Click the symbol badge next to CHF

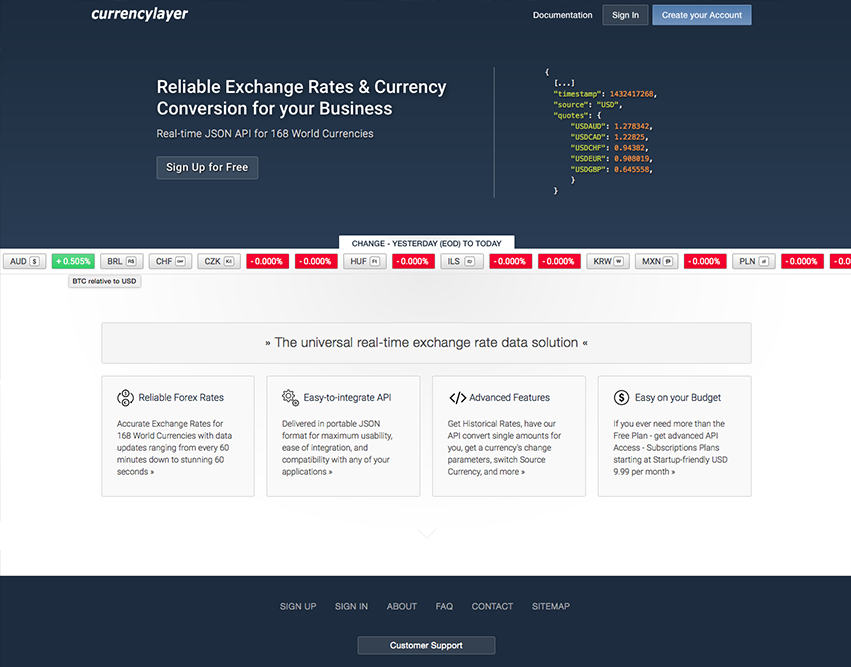point(180,262)
